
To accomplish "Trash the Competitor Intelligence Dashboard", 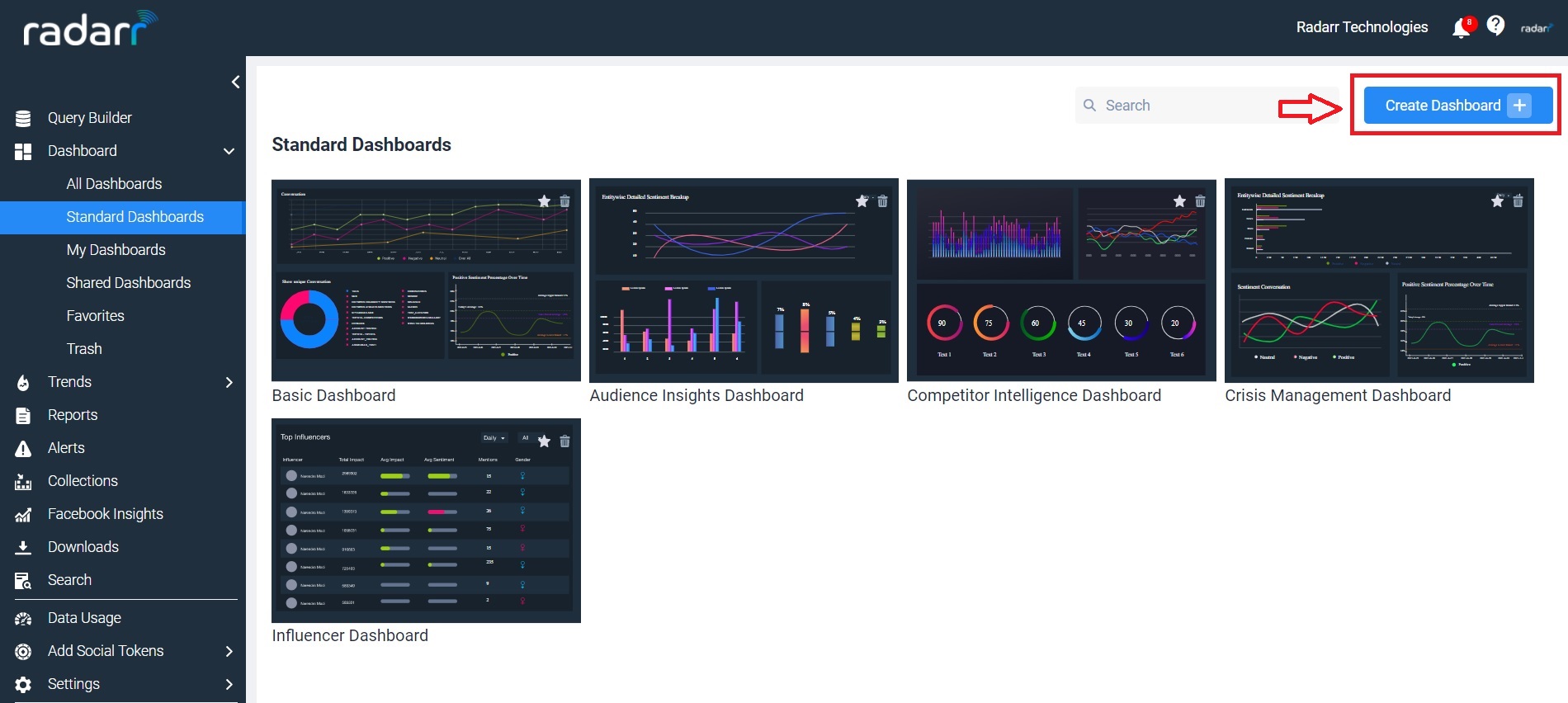I will (1201, 201).
